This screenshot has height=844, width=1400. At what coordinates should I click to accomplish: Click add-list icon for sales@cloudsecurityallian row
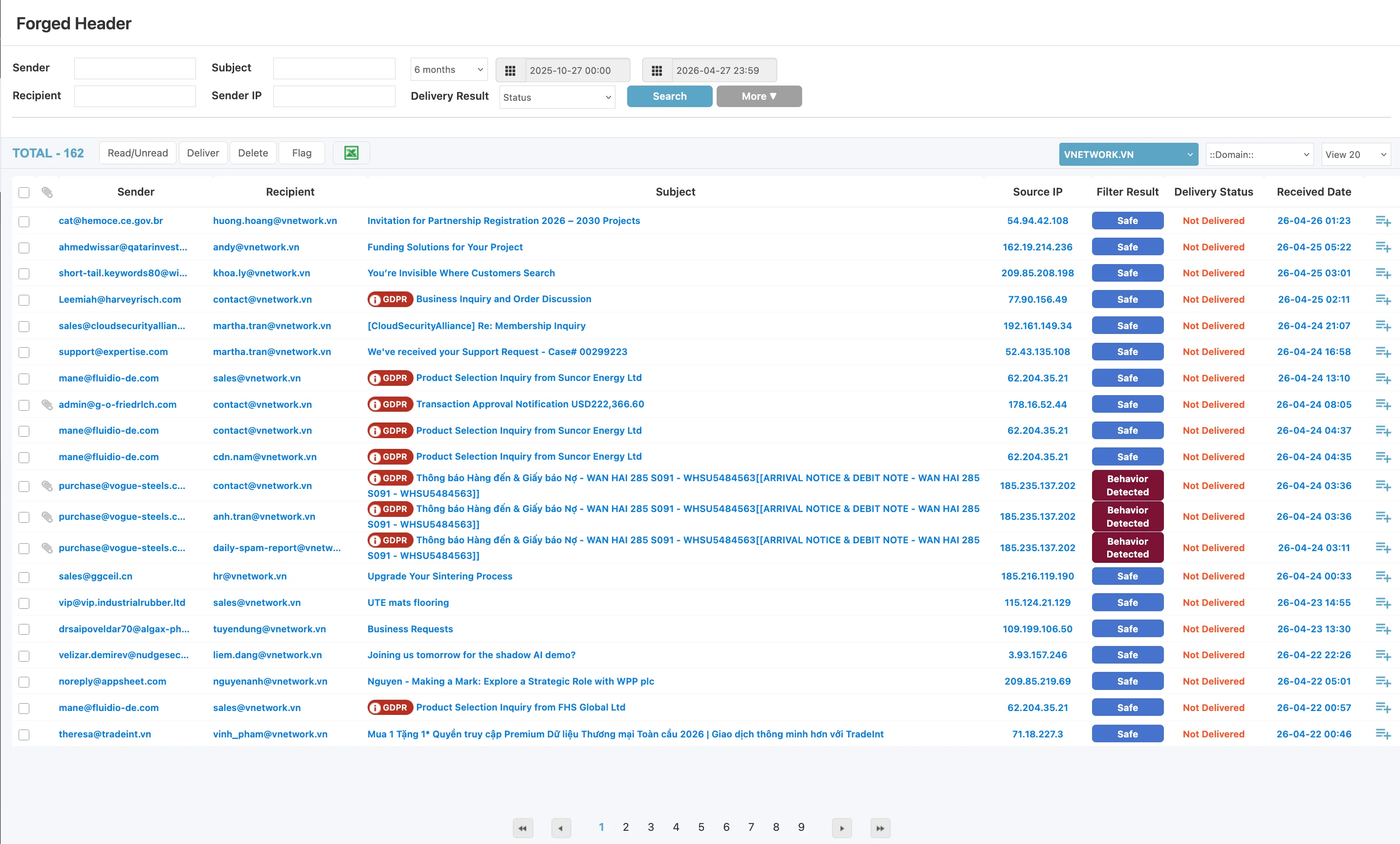point(1383,326)
